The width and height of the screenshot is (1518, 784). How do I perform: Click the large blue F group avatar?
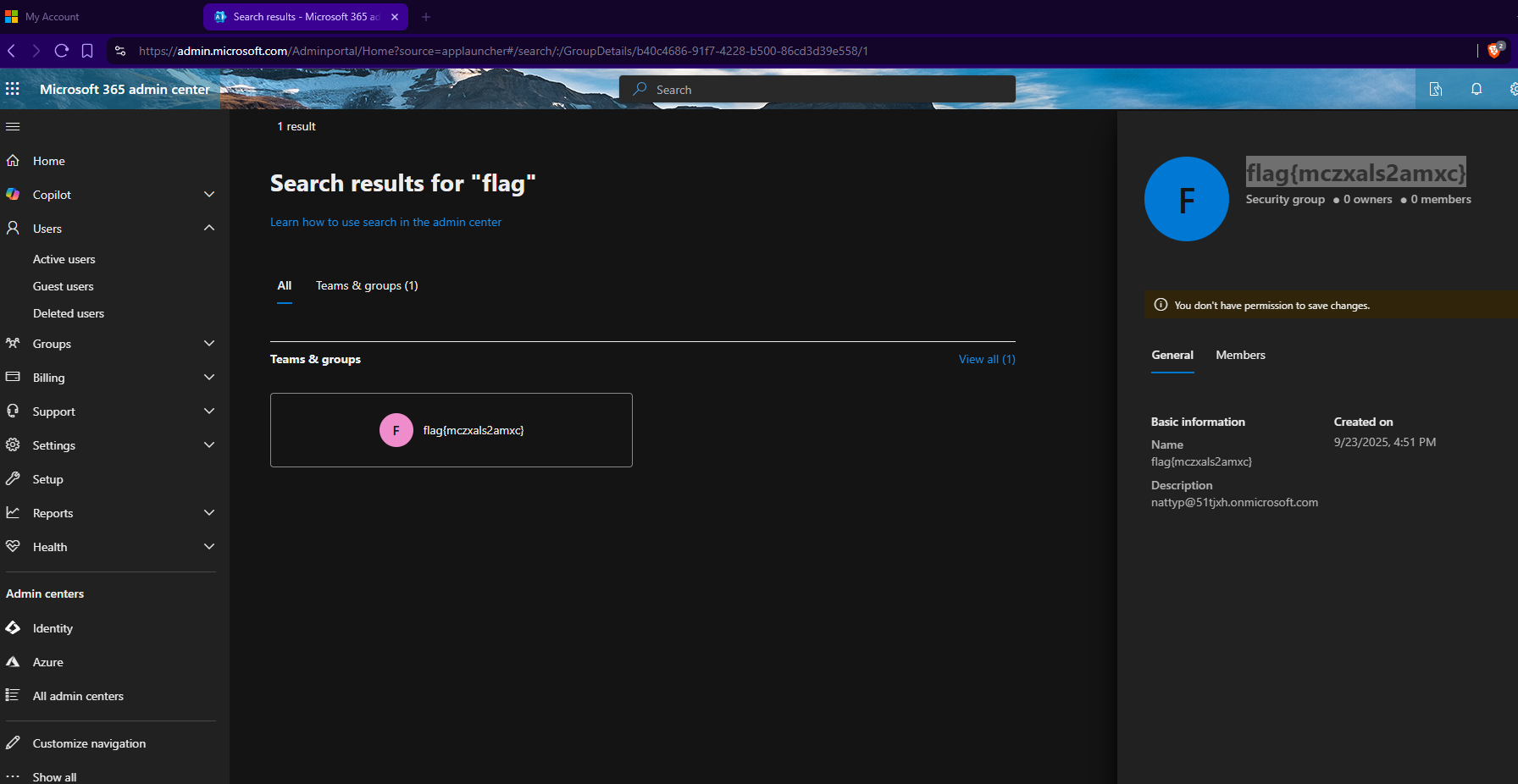pos(1187,199)
